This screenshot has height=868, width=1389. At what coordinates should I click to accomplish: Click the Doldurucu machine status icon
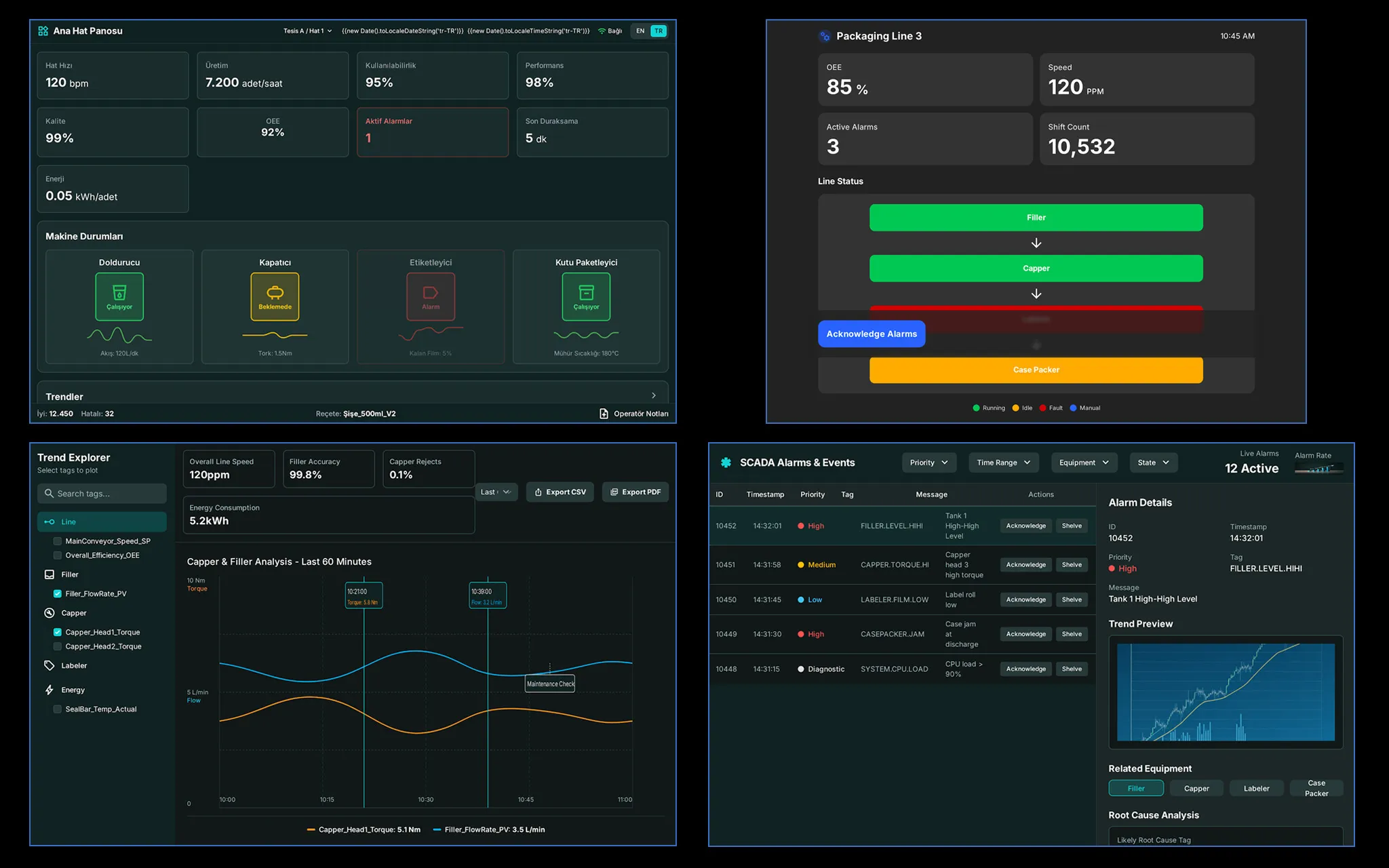coord(119,296)
